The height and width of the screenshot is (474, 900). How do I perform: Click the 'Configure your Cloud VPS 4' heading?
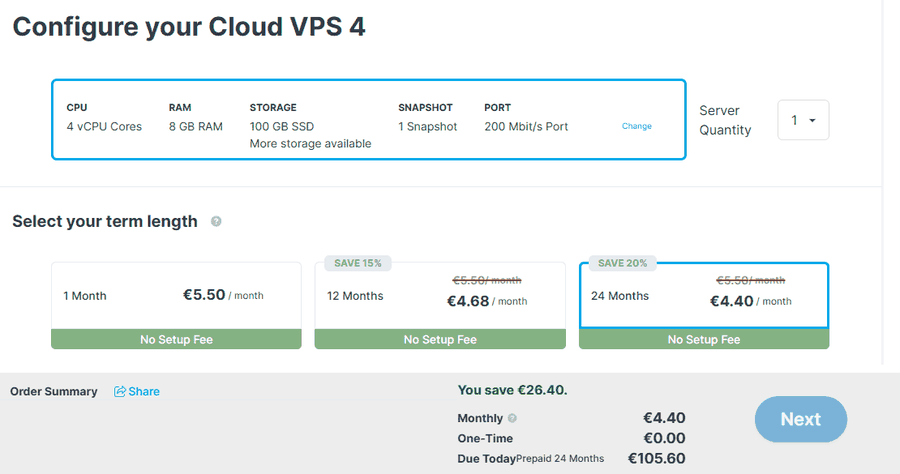click(189, 27)
